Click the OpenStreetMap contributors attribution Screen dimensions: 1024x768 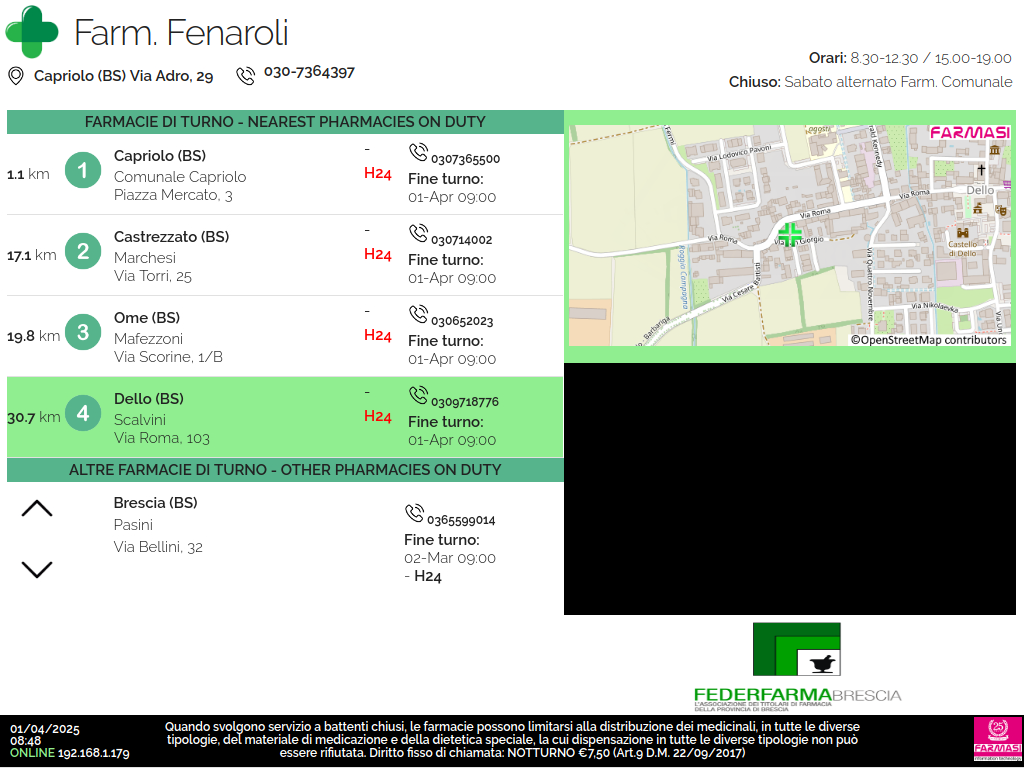[928, 340]
